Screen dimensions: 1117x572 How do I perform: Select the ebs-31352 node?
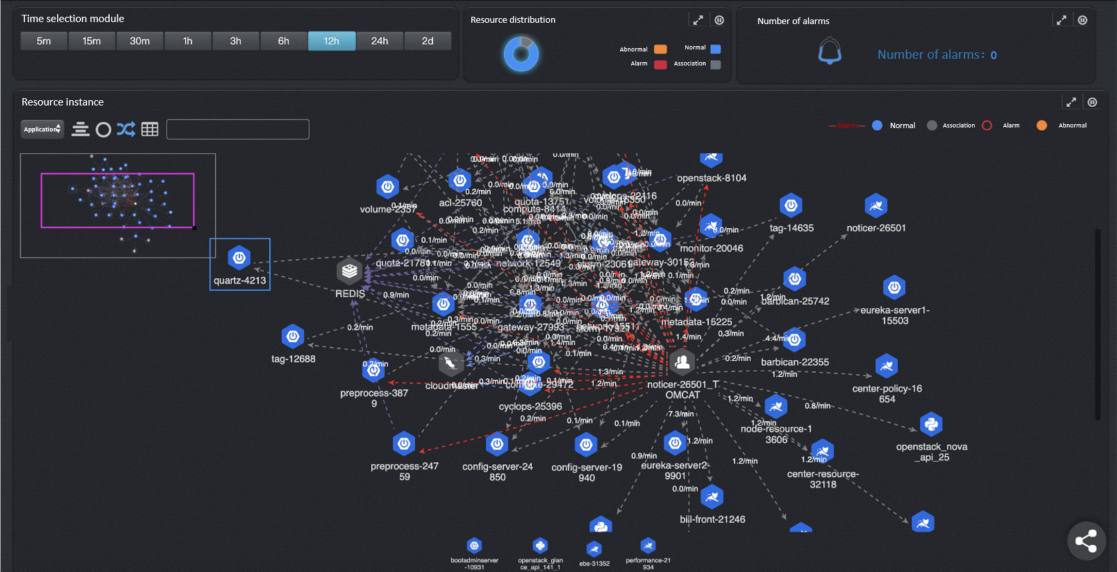pyautogui.click(x=593, y=548)
